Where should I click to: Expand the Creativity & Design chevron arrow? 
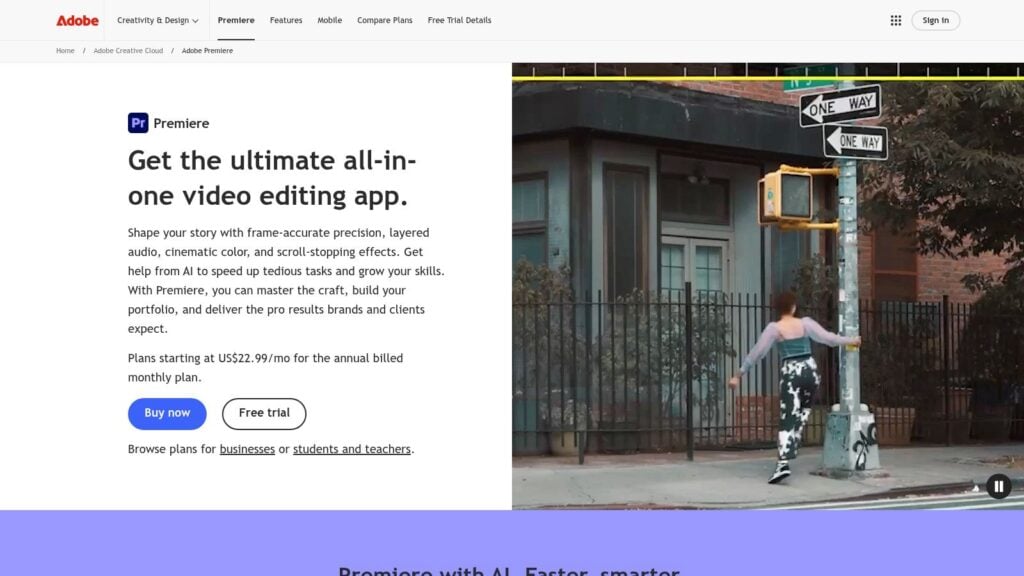click(195, 21)
